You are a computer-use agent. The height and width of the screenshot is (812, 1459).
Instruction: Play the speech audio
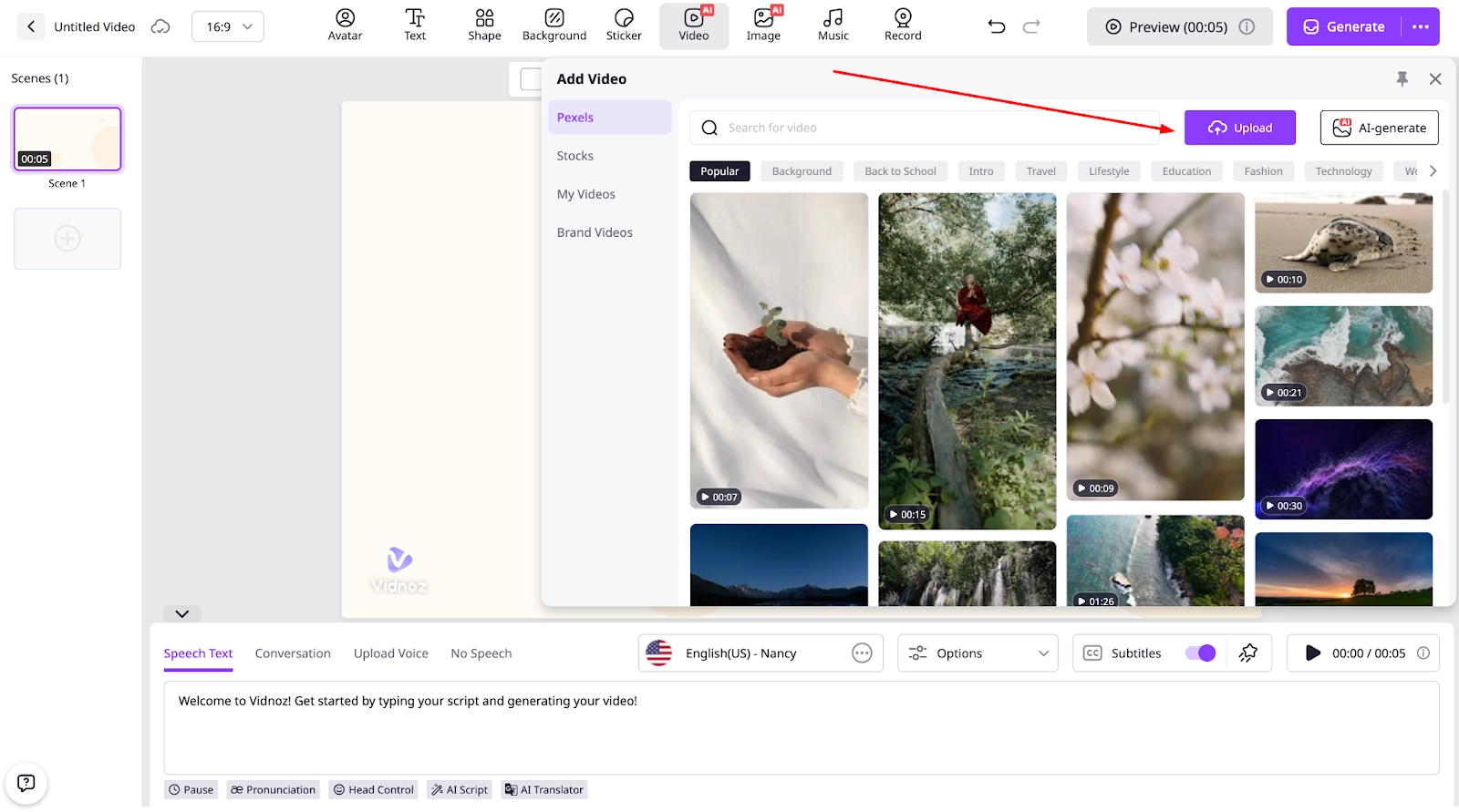(x=1312, y=653)
